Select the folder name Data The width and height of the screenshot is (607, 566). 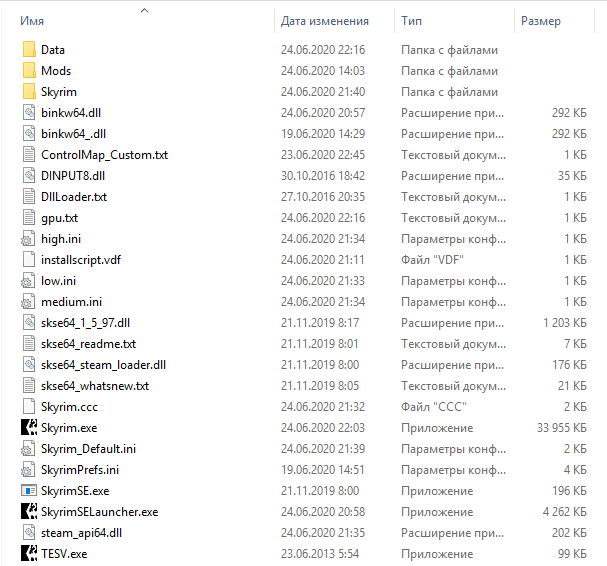click(53, 50)
